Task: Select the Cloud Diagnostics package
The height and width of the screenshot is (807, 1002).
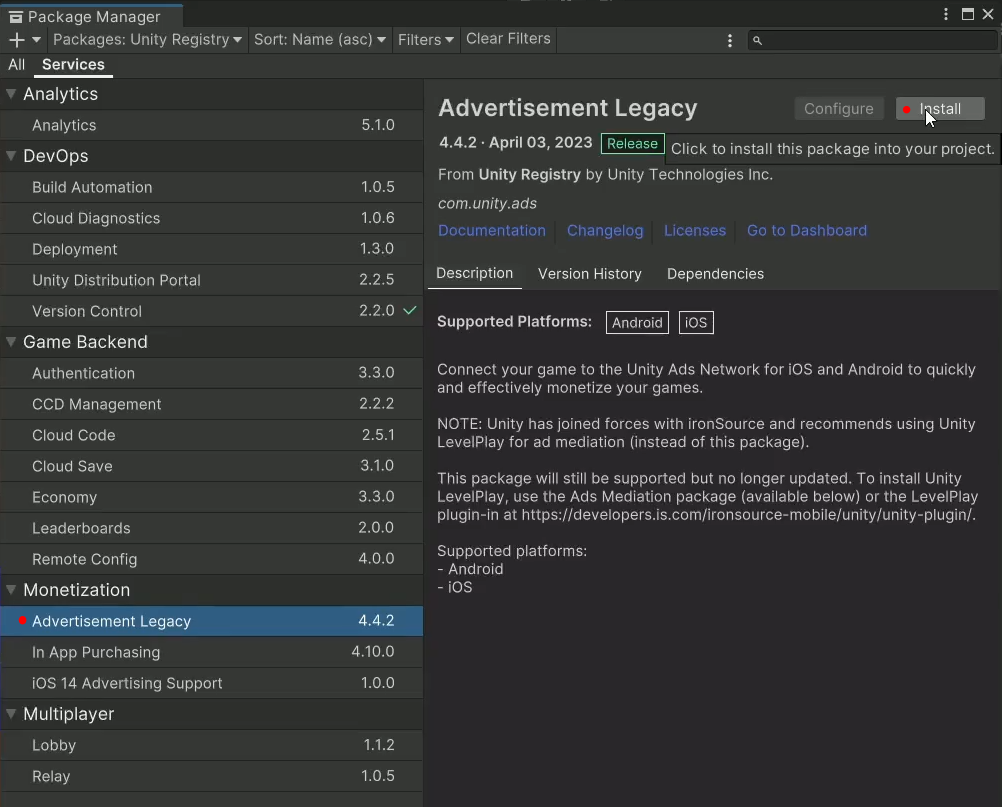Action: [212, 218]
